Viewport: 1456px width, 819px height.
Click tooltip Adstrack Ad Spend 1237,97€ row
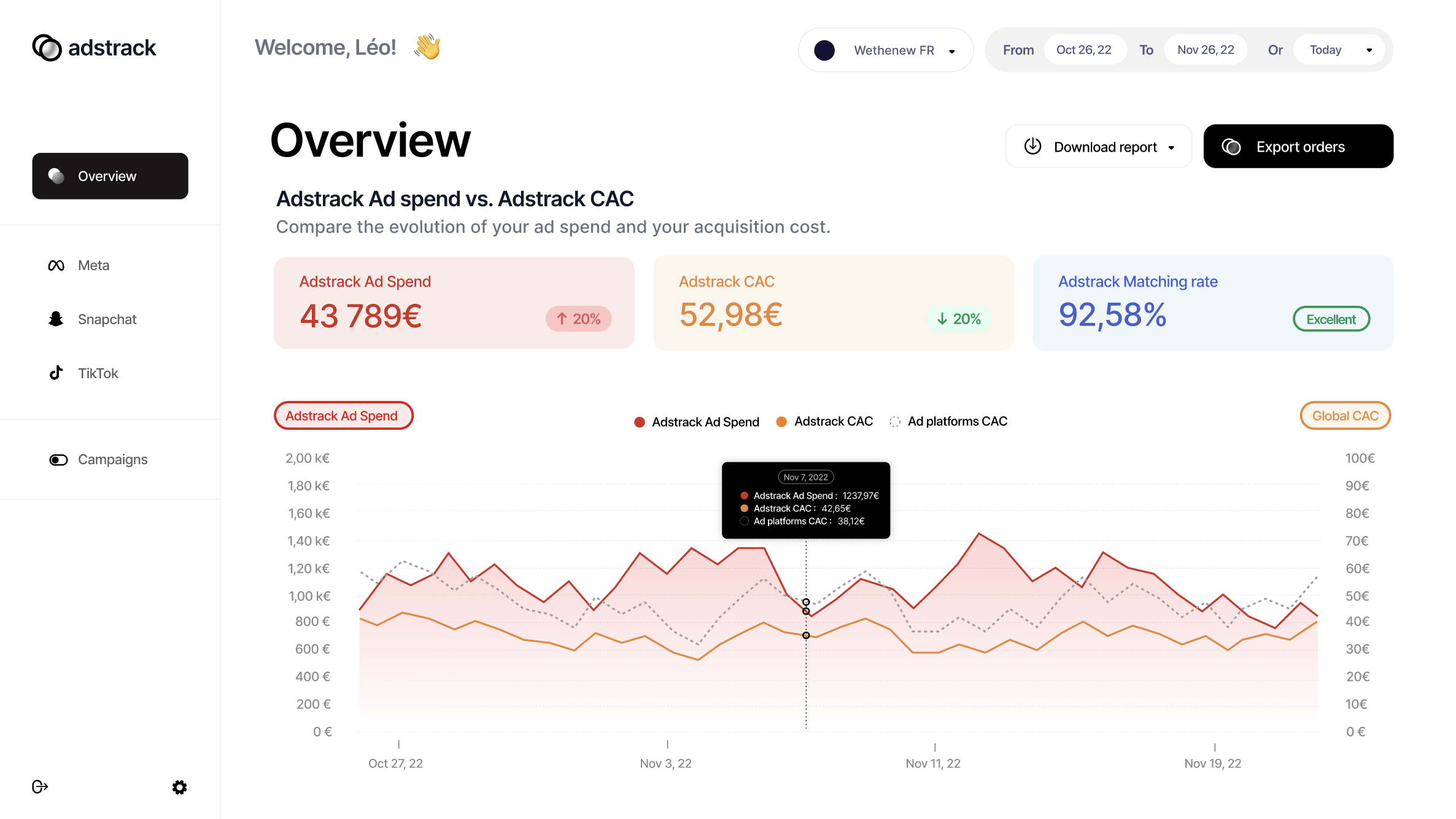click(x=810, y=495)
